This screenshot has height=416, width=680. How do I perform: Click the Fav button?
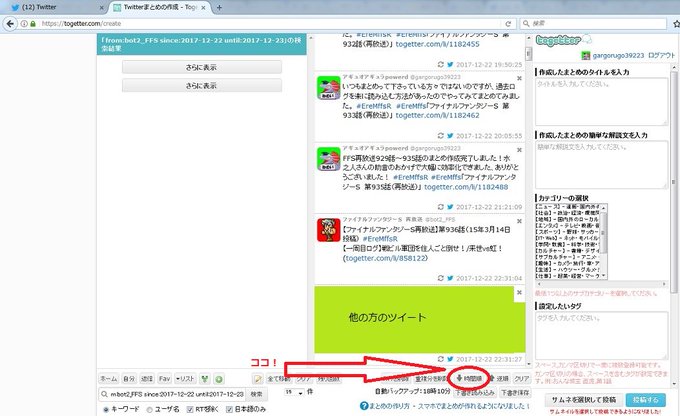tap(164, 379)
